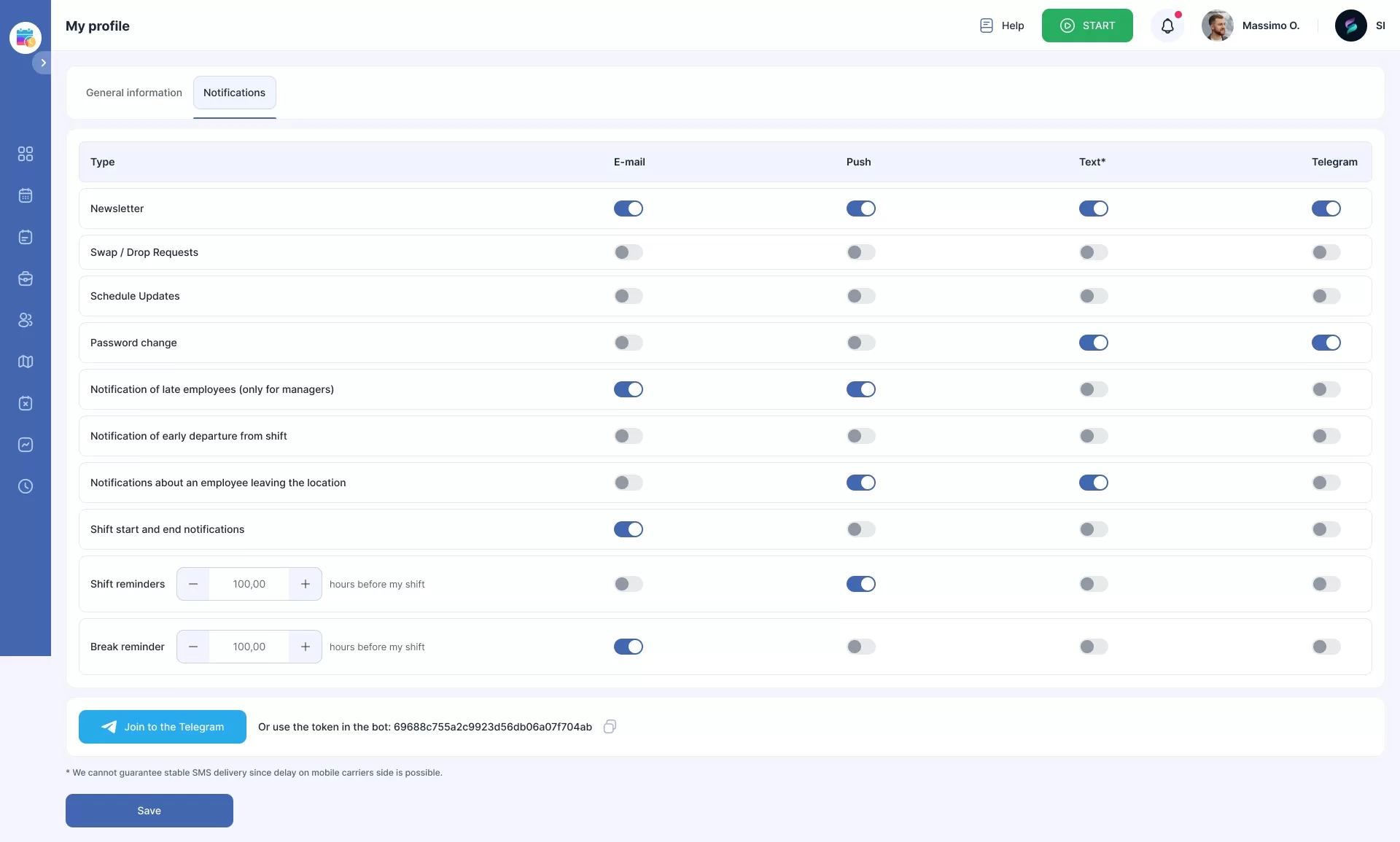Click the clock icon in sidebar

point(26,486)
